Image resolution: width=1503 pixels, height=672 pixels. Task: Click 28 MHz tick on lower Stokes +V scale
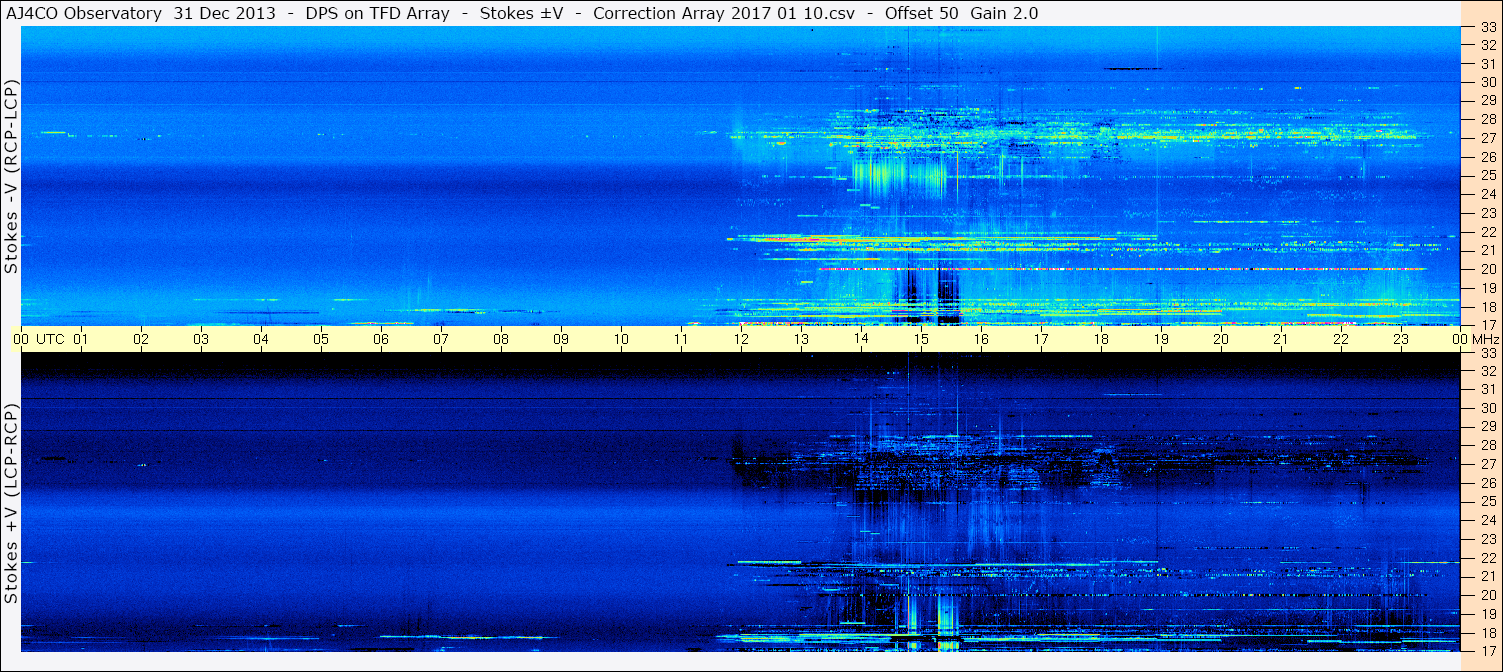[1488, 446]
